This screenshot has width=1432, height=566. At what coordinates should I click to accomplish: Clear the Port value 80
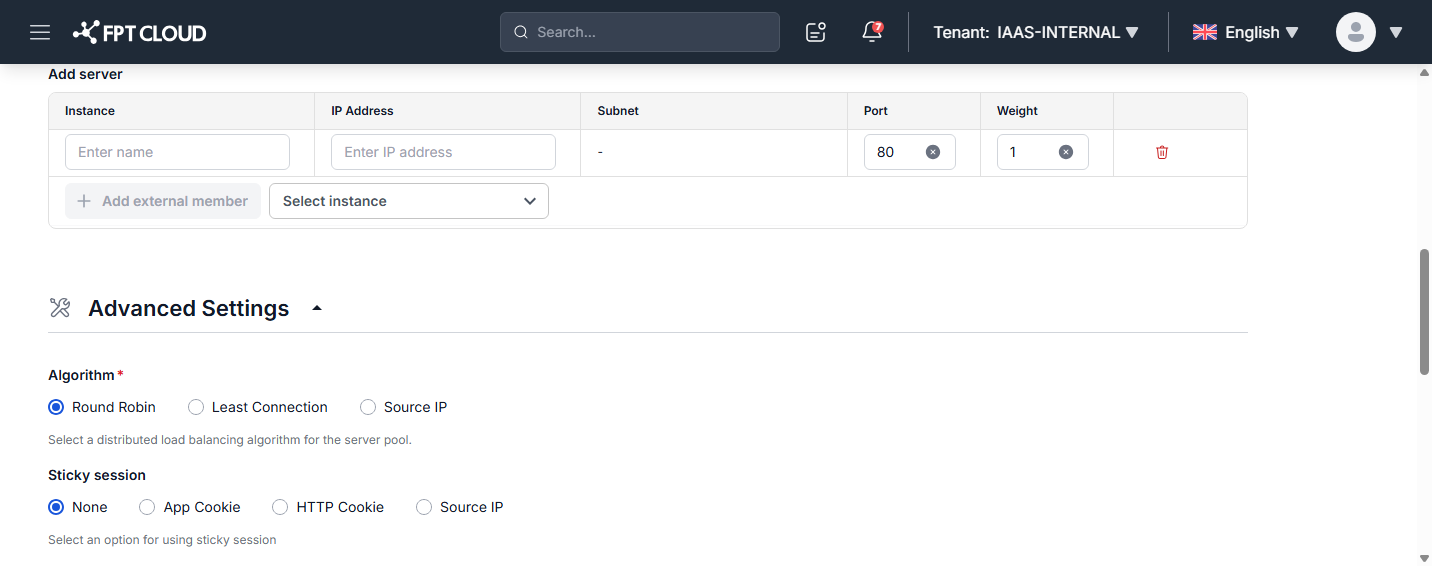tap(933, 152)
